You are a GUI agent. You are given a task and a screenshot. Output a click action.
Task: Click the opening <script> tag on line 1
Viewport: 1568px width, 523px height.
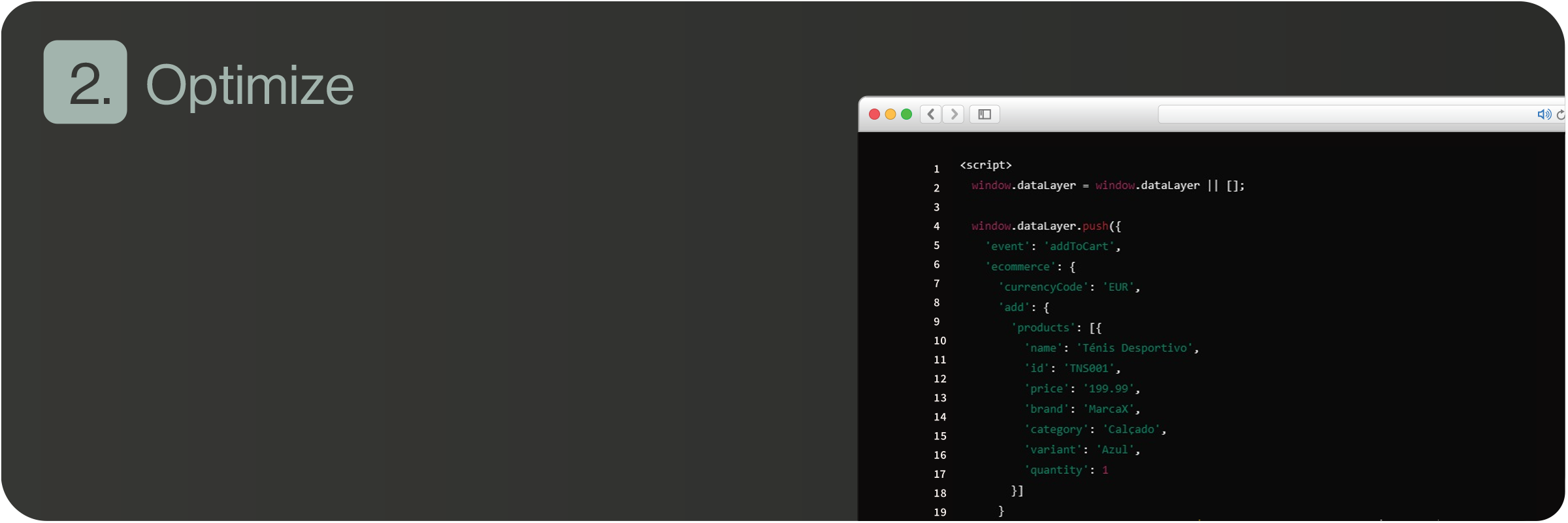coord(985,165)
